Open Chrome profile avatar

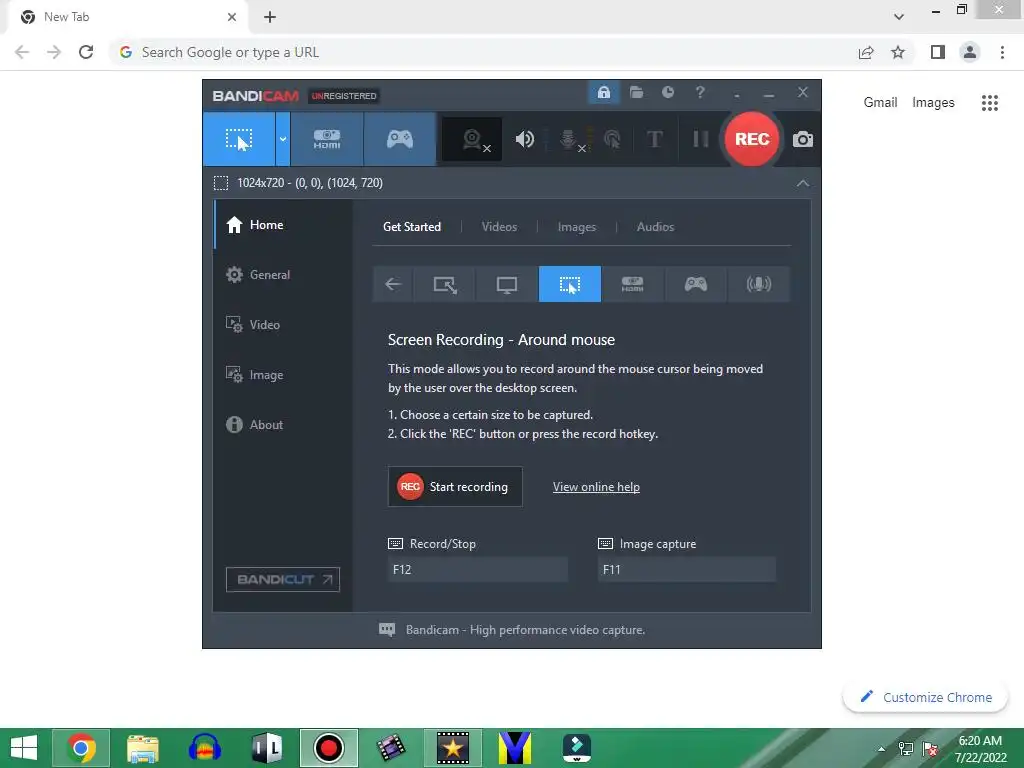coord(970,52)
